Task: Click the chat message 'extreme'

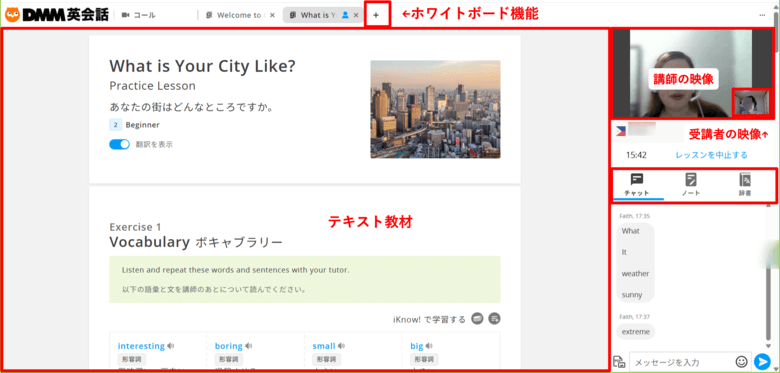Action: tap(636, 332)
